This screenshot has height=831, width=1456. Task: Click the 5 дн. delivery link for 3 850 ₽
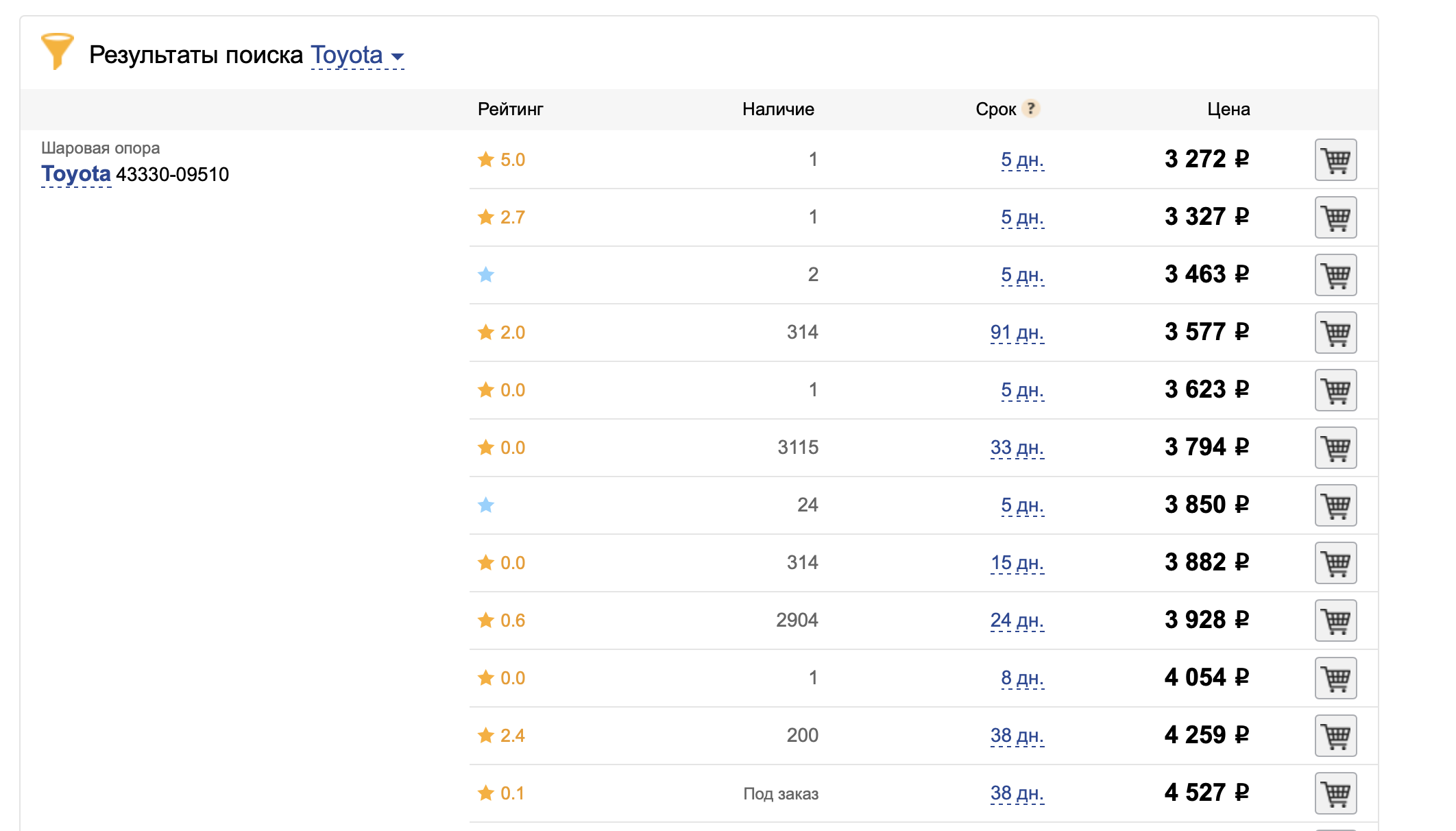1022,505
